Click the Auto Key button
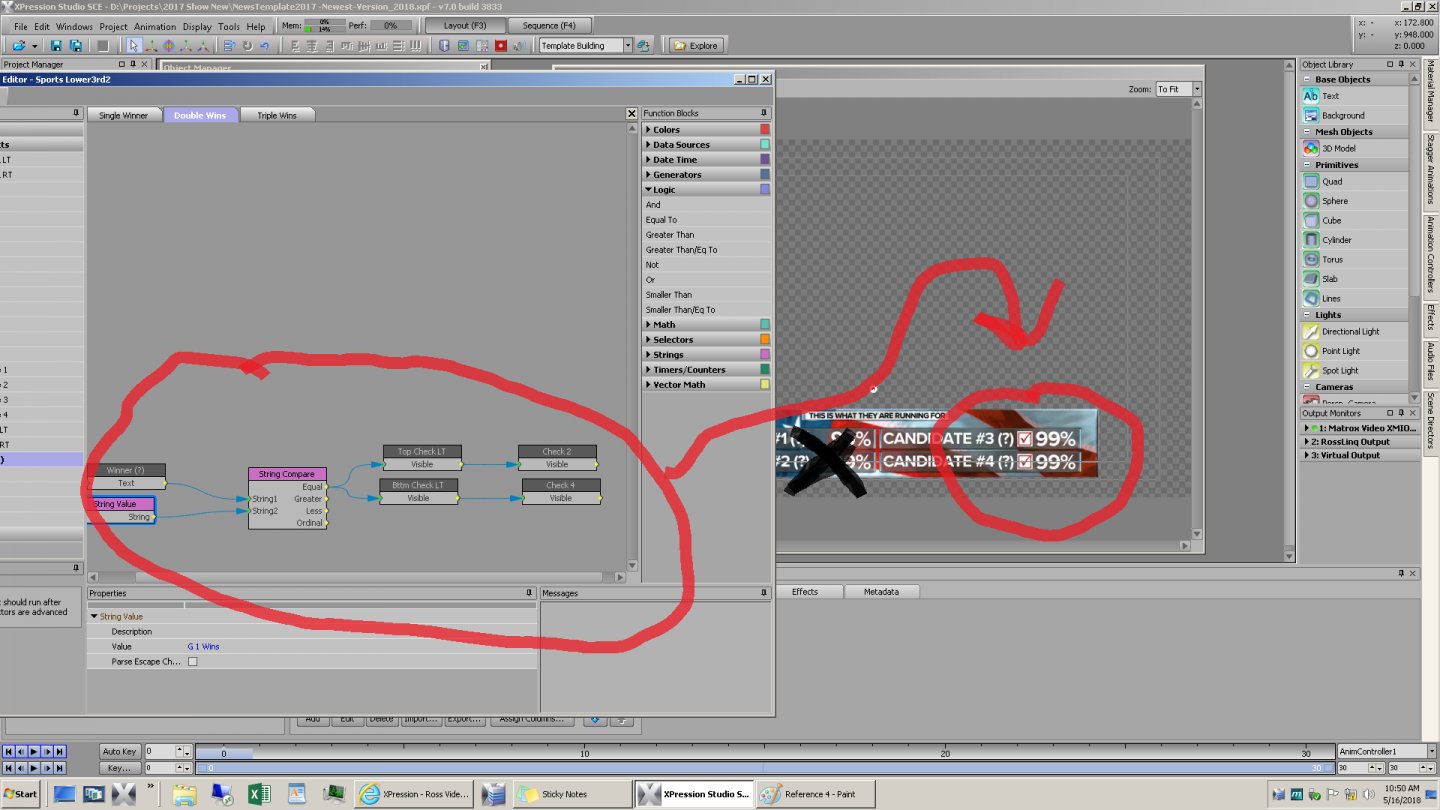 120,751
